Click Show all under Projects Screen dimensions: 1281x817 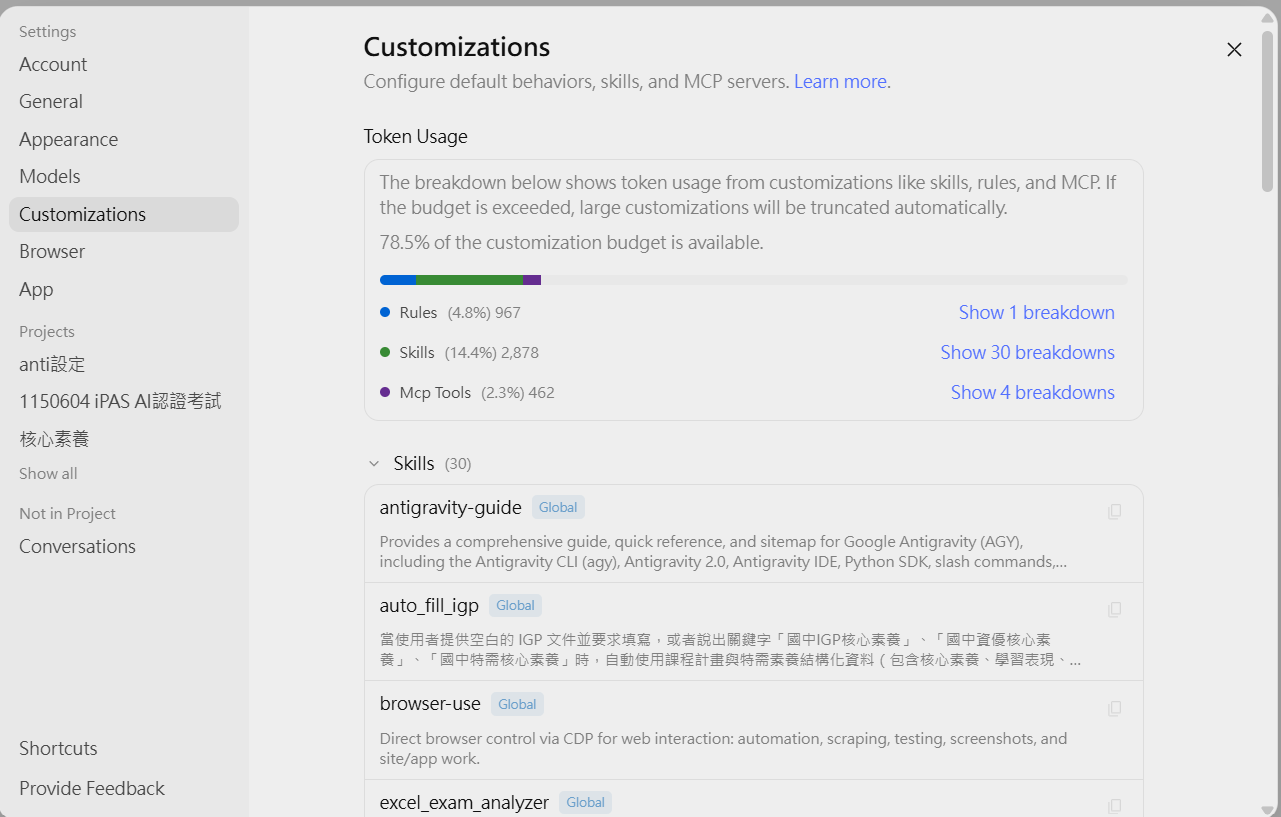pos(48,473)
